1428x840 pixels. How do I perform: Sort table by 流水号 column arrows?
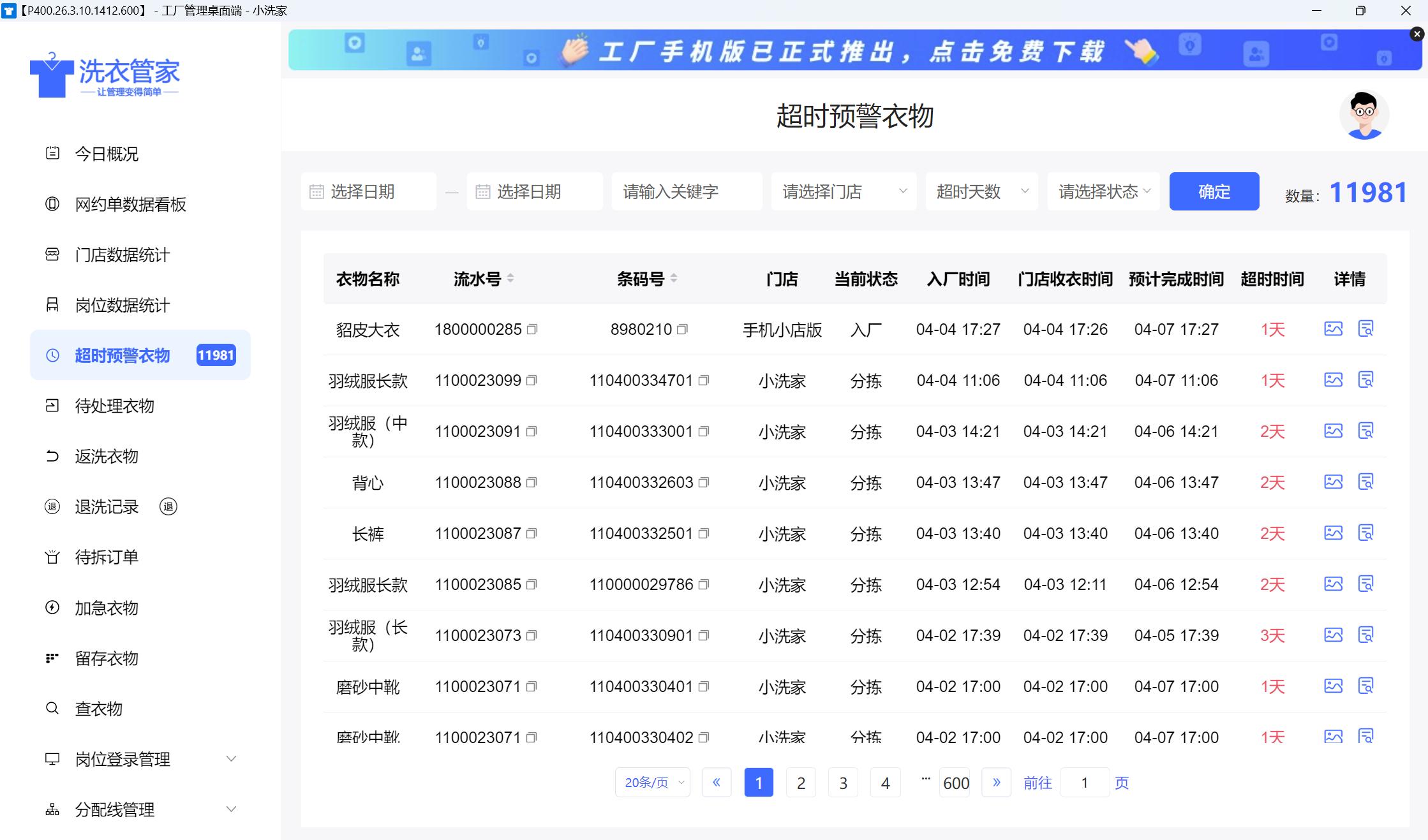(x=510, y=278)
